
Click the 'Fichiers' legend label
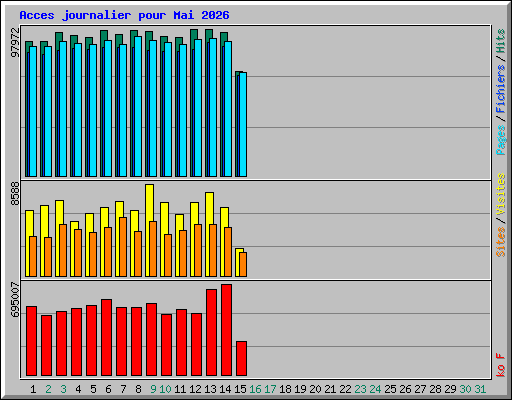coord(500,89)
